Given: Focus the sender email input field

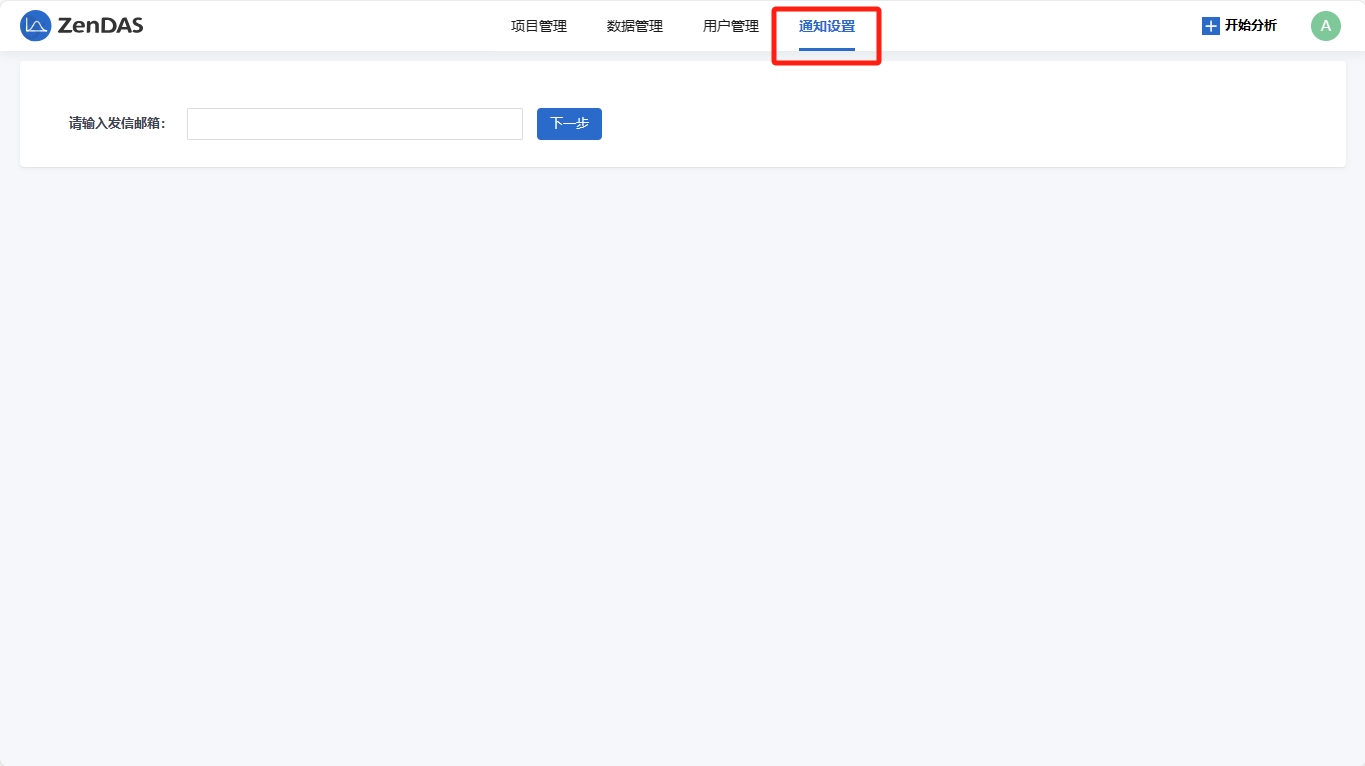Looking at the screenshot, I should [354, 124].
